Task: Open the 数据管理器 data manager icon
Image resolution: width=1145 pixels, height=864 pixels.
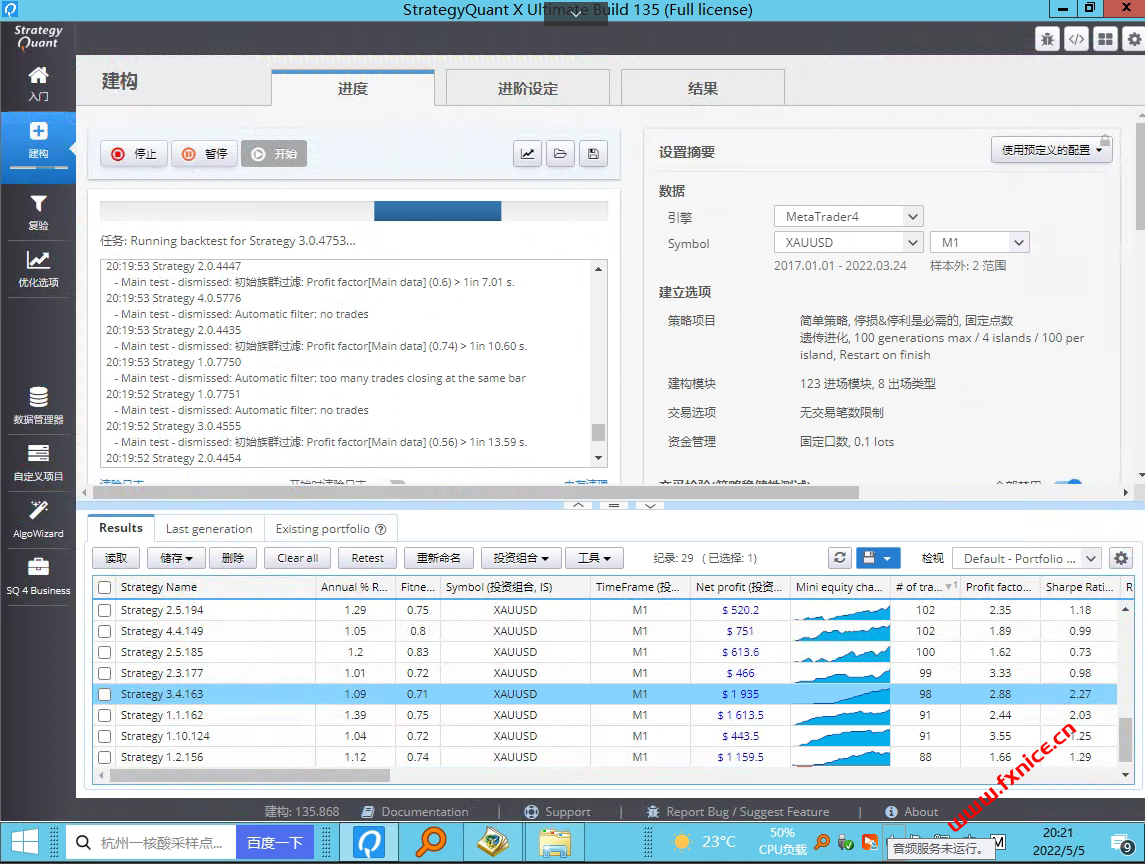Action: pos(38,406)
